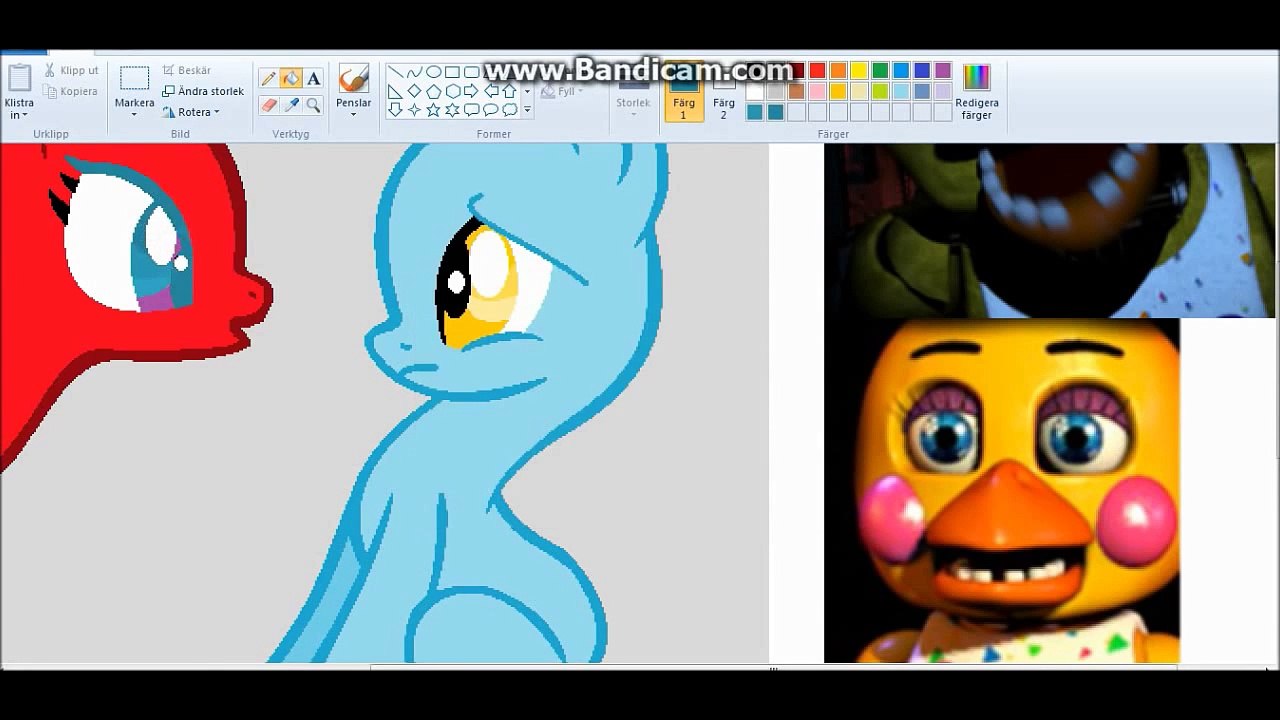Open Redigera färger color editor
This screenshot has height=720, width=1280.
pos(977,92)
